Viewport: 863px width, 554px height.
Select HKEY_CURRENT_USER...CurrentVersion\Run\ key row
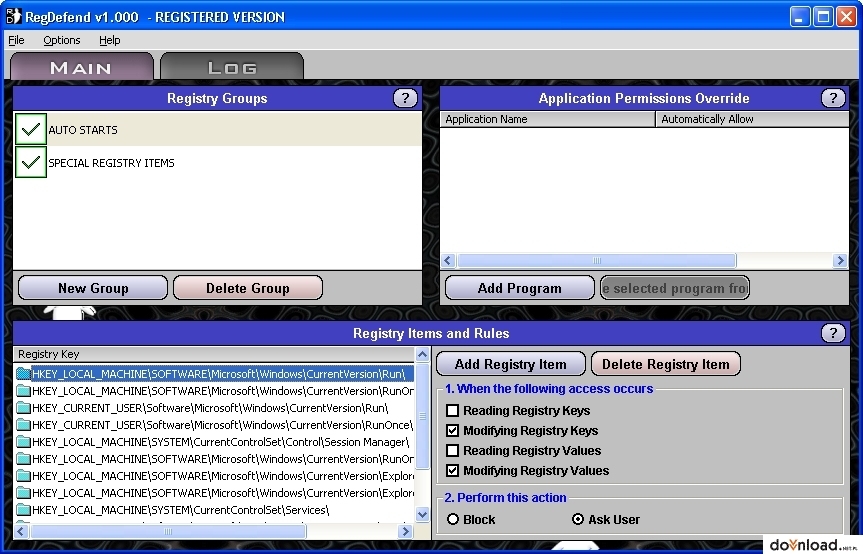[215, 408]
